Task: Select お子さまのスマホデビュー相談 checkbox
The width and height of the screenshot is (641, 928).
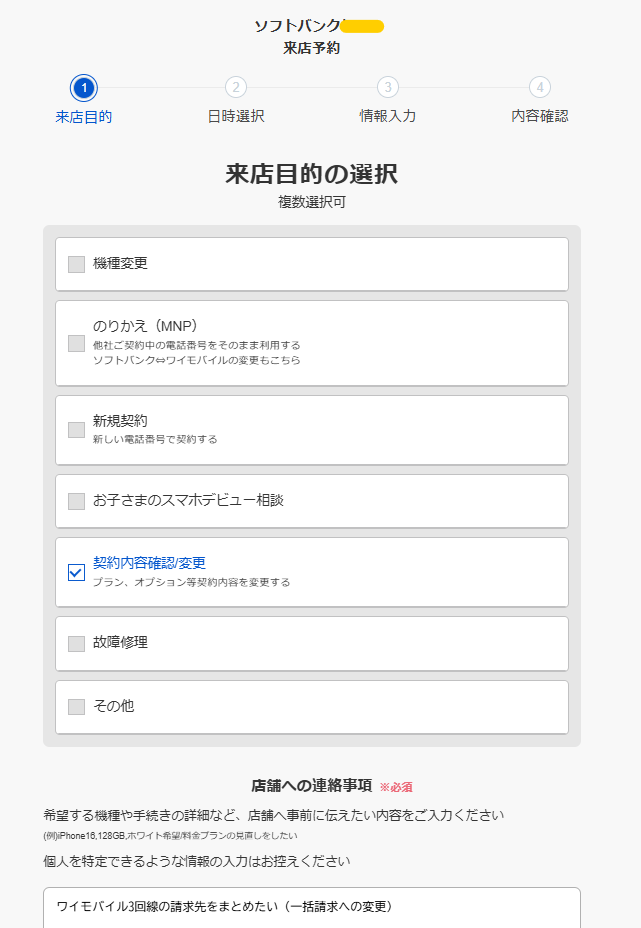Action: [x=76, y=501]
